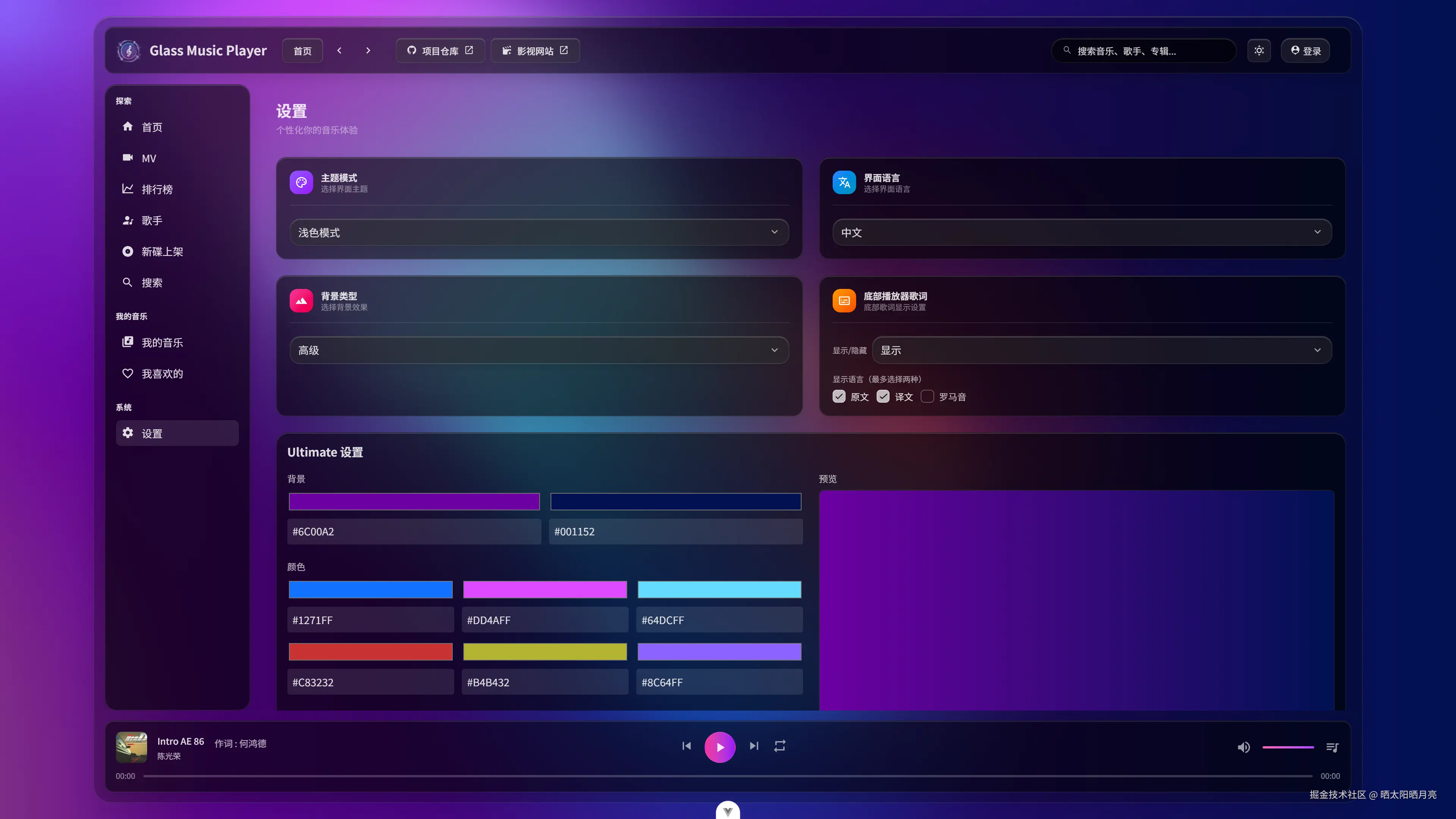Open 排行榜 in the sidebar
This screenshot has width=1456, height=819.
(x=157, y=189)
